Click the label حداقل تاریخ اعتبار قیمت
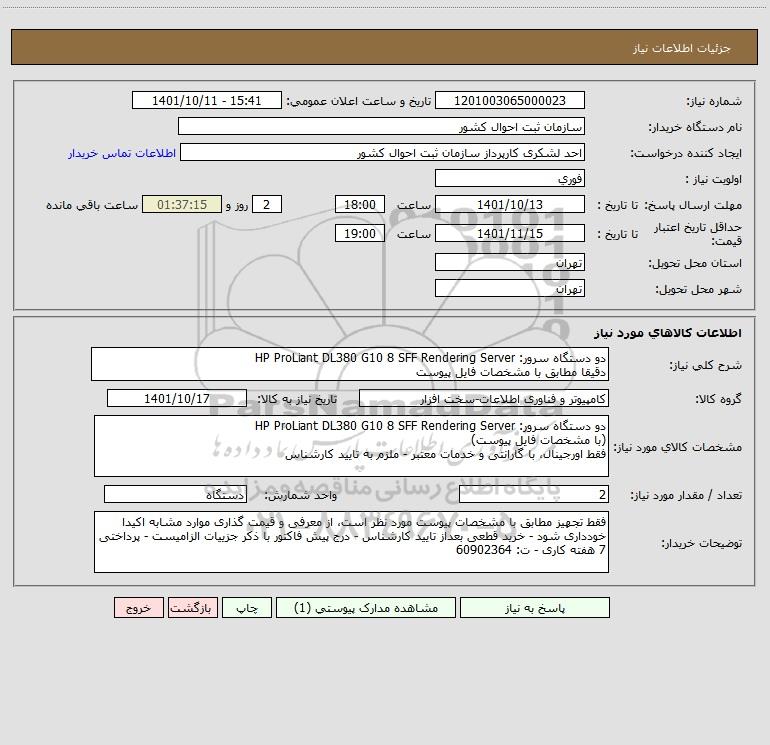The width and height of the screenshot is (770, 745). pyautogui.click(x=698, y=234)
